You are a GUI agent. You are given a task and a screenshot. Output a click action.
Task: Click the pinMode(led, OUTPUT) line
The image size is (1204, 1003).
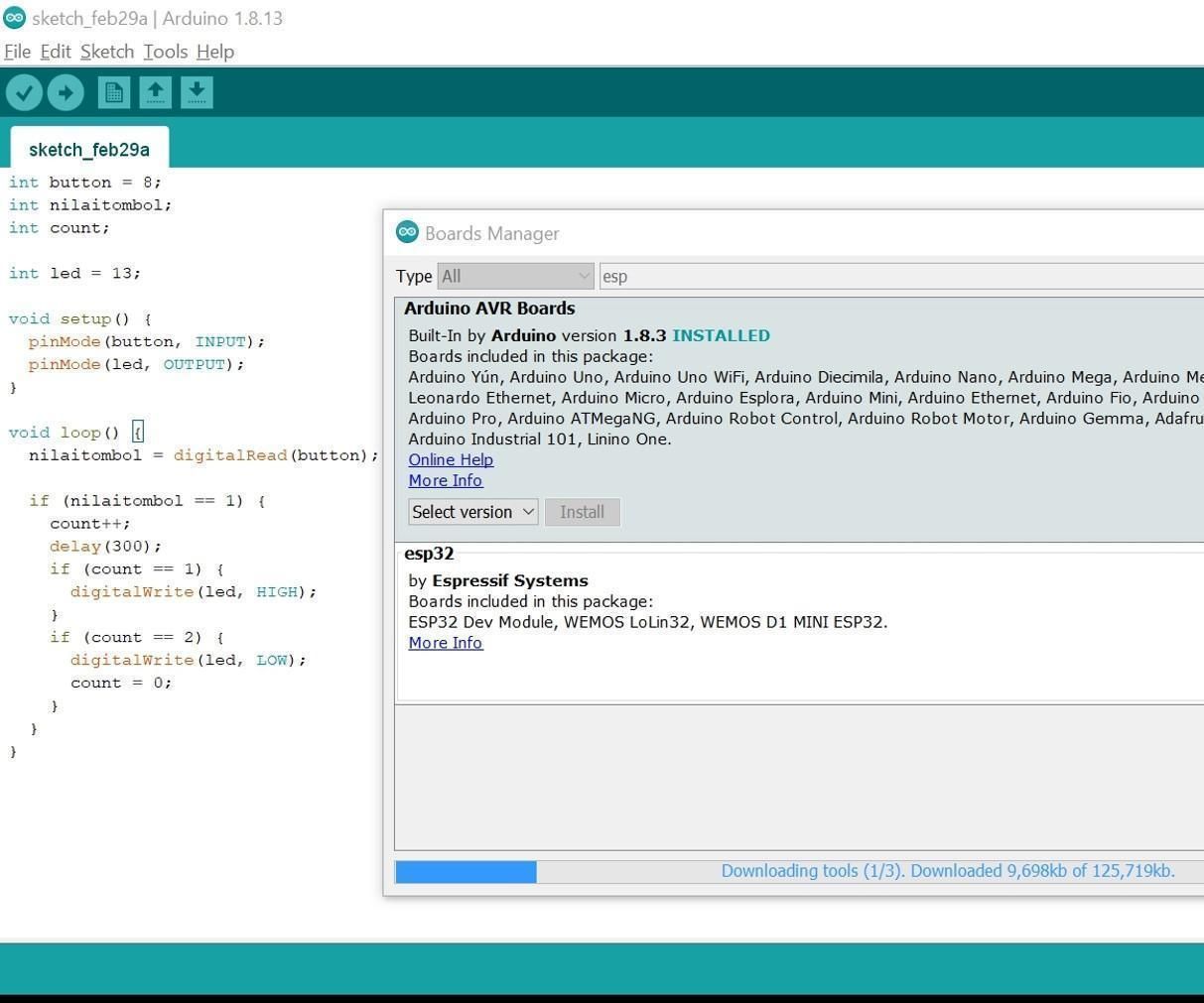pos(137,364)
